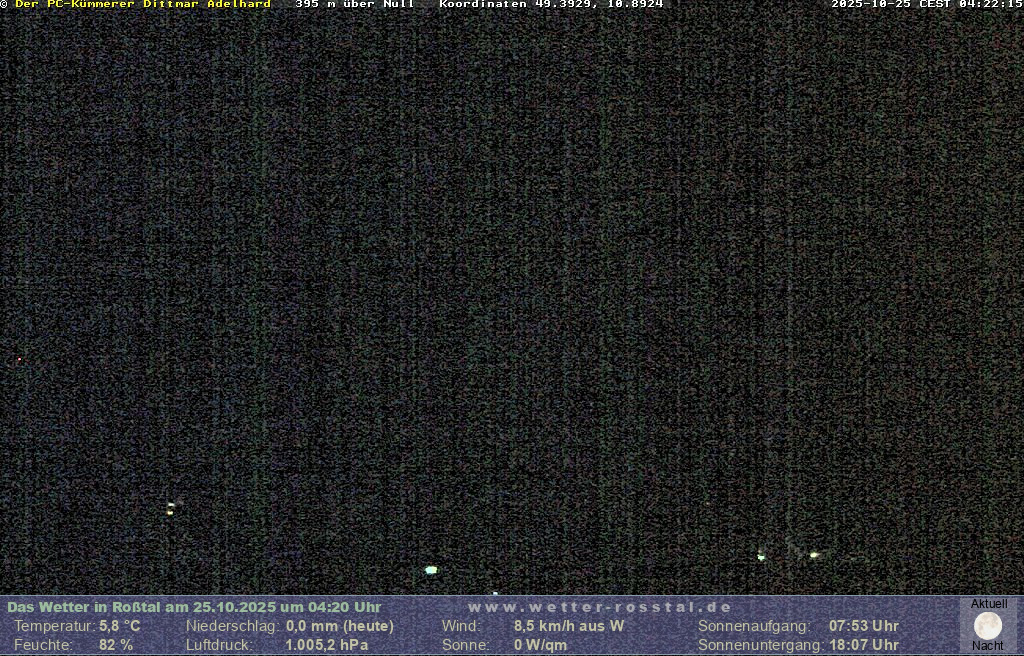Click the 395 m über Null altitude text
The height and width of the screenshot is (656, 1024).
pos(354,4)
